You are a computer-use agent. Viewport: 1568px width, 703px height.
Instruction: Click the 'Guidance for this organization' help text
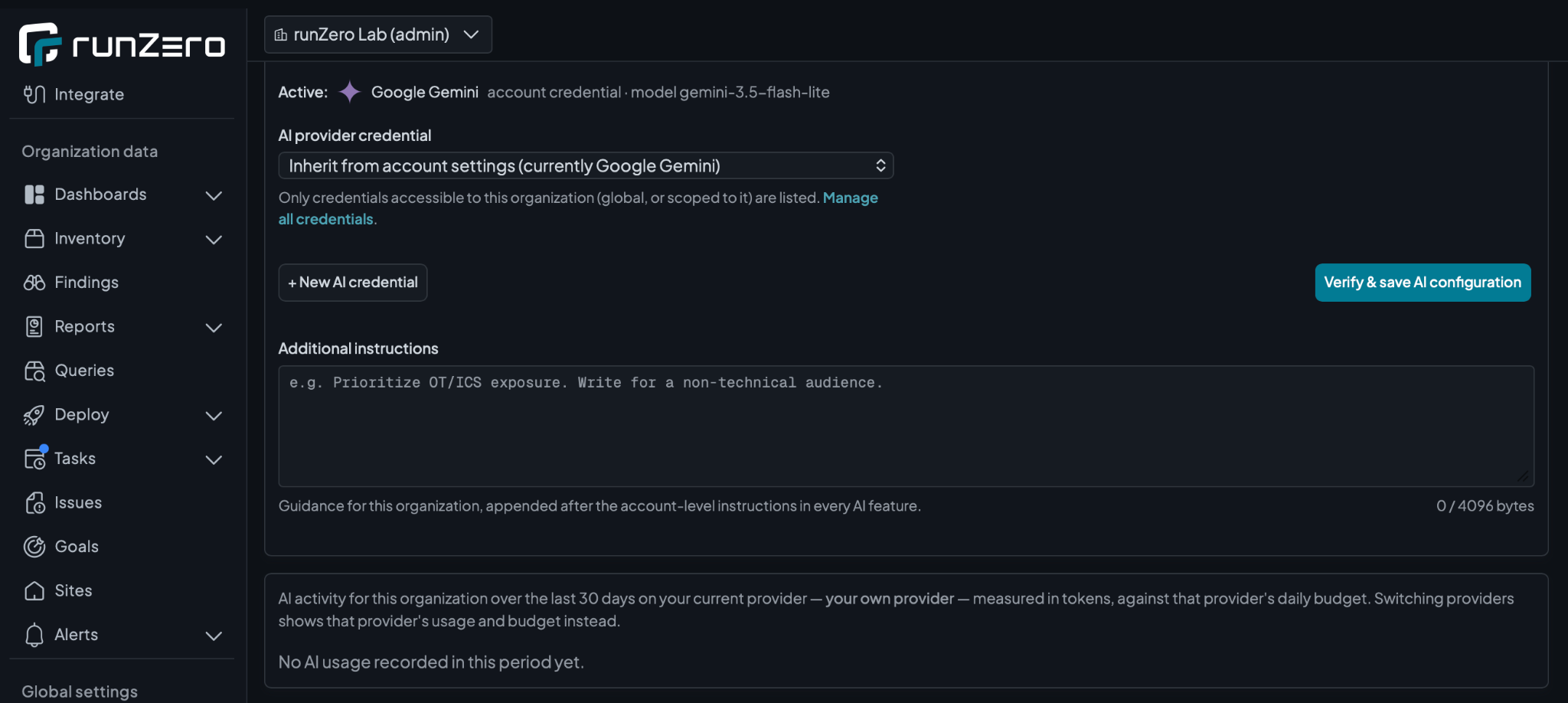point(599,506)
